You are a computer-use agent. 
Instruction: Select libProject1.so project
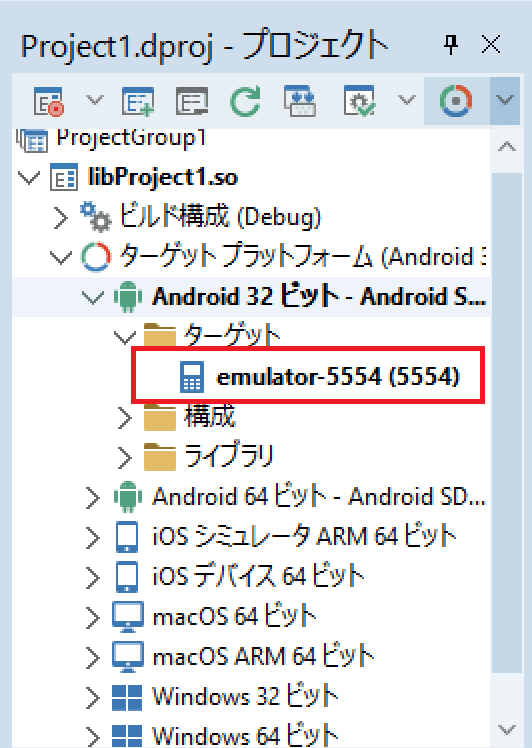click(163, 178)
